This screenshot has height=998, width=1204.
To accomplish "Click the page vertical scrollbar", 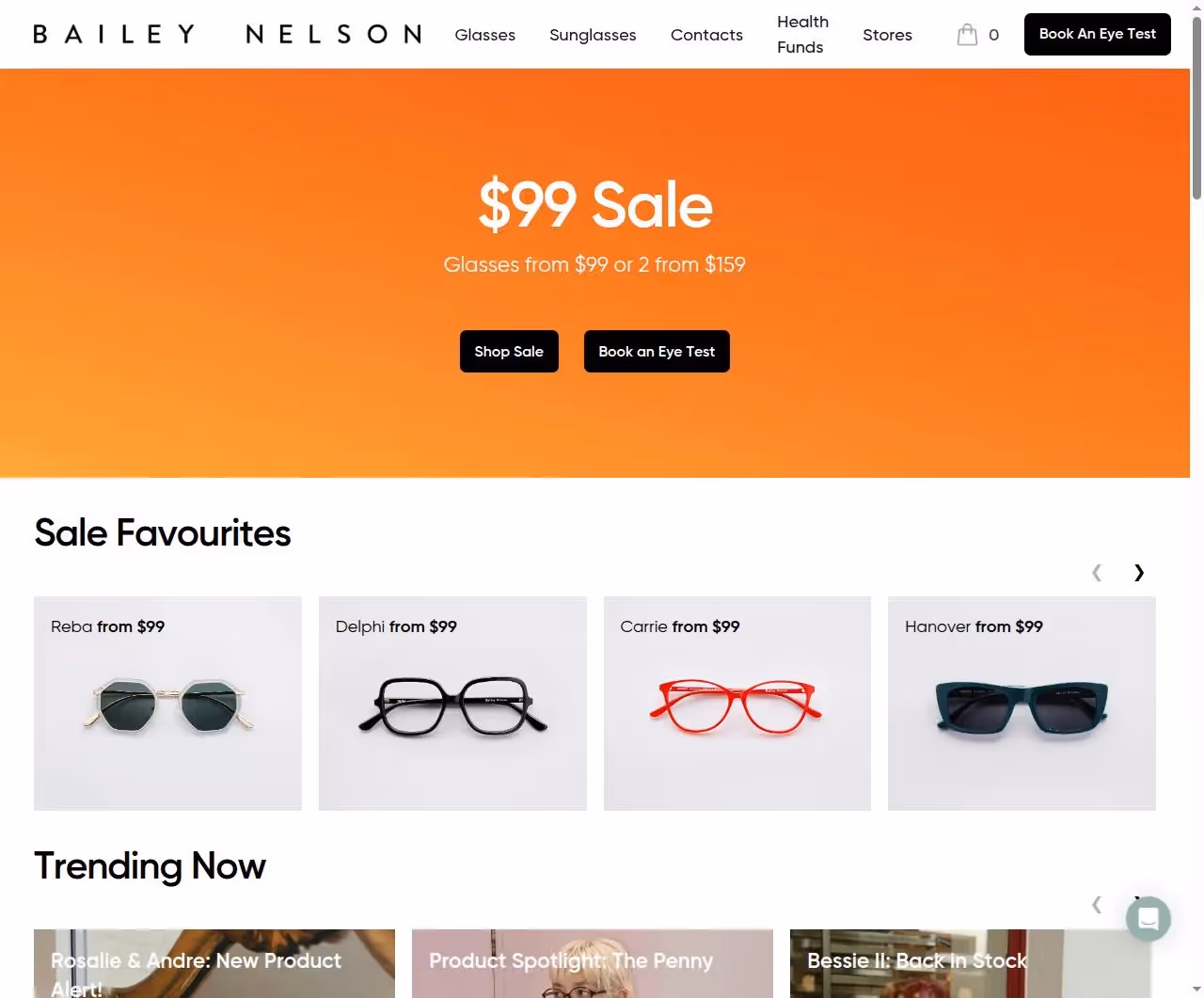I will (x=1196, y=499).
